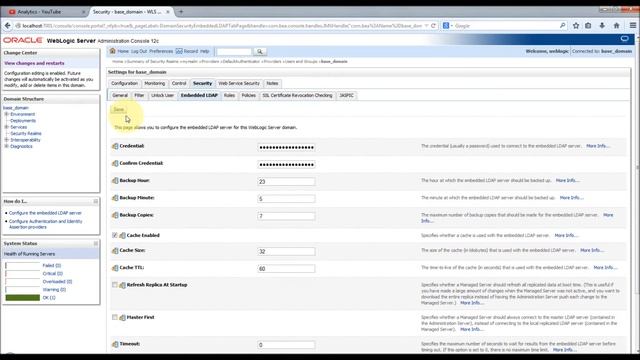Screen dimensions: 640x360
Task: Click the icon beside Confirm Credential
Action: (x=115, y=163)
